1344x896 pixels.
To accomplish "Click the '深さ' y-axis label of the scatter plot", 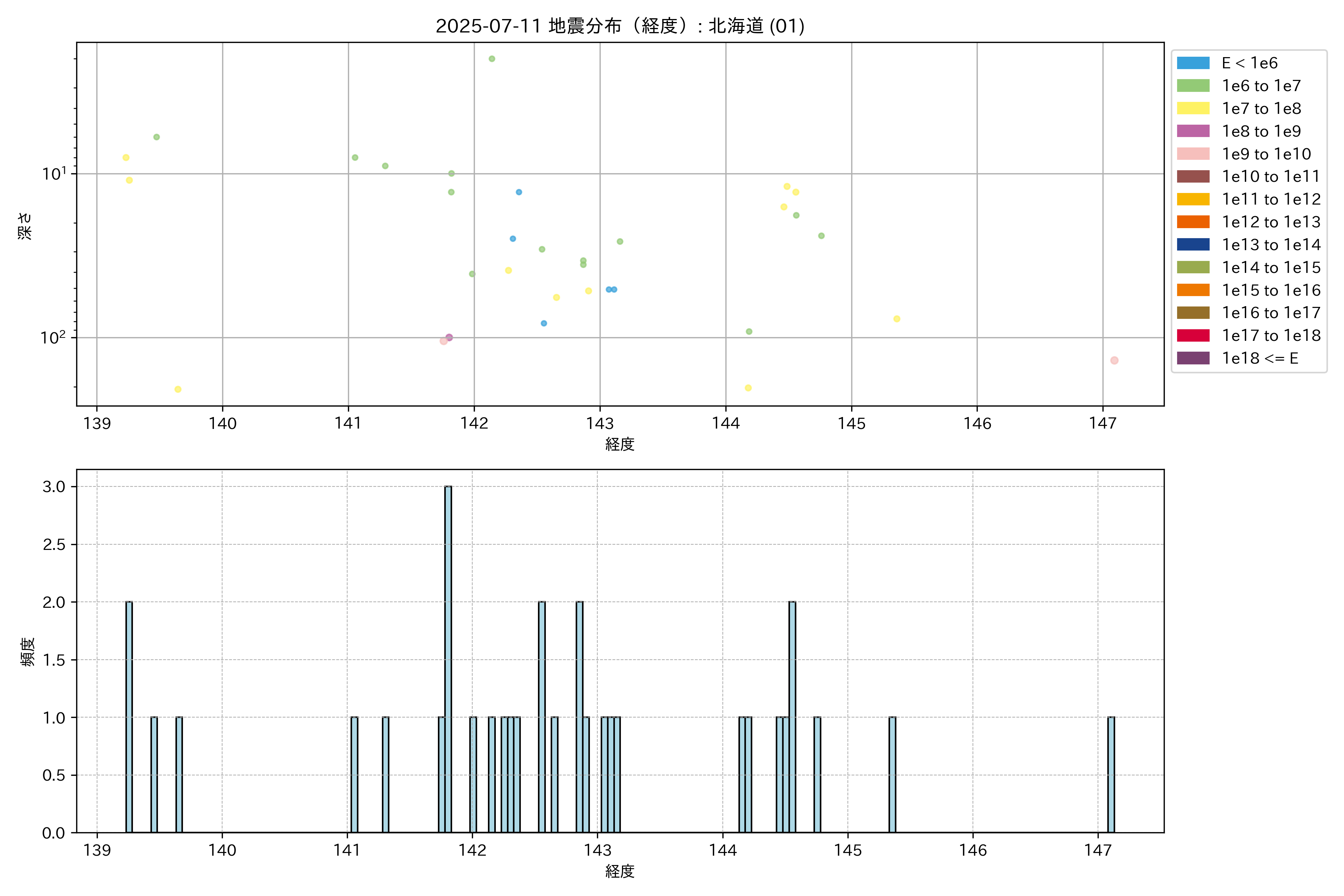I will click(x=25, y=226).
